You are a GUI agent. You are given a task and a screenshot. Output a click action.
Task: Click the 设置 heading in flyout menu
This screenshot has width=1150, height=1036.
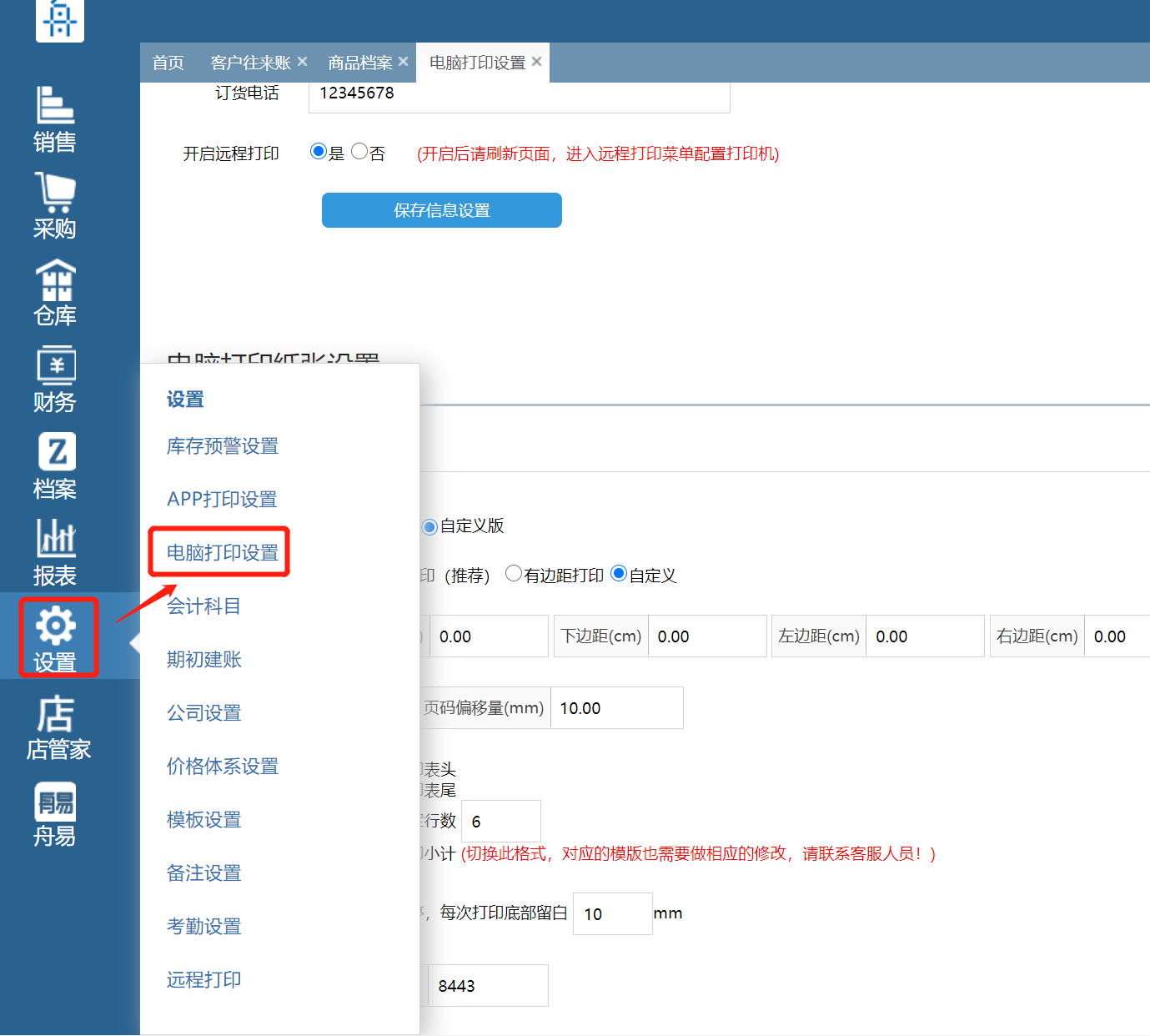click(x=185, y=400)
